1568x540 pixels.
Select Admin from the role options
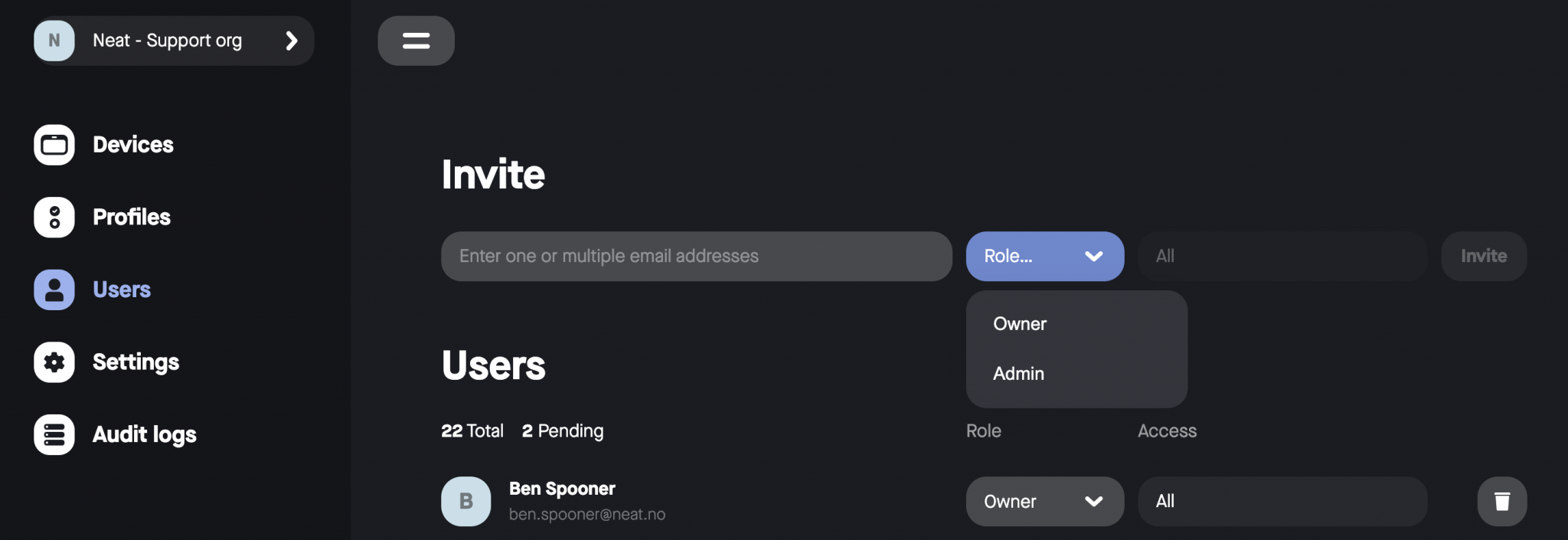pyautogui.click(x=1018, y=374)
